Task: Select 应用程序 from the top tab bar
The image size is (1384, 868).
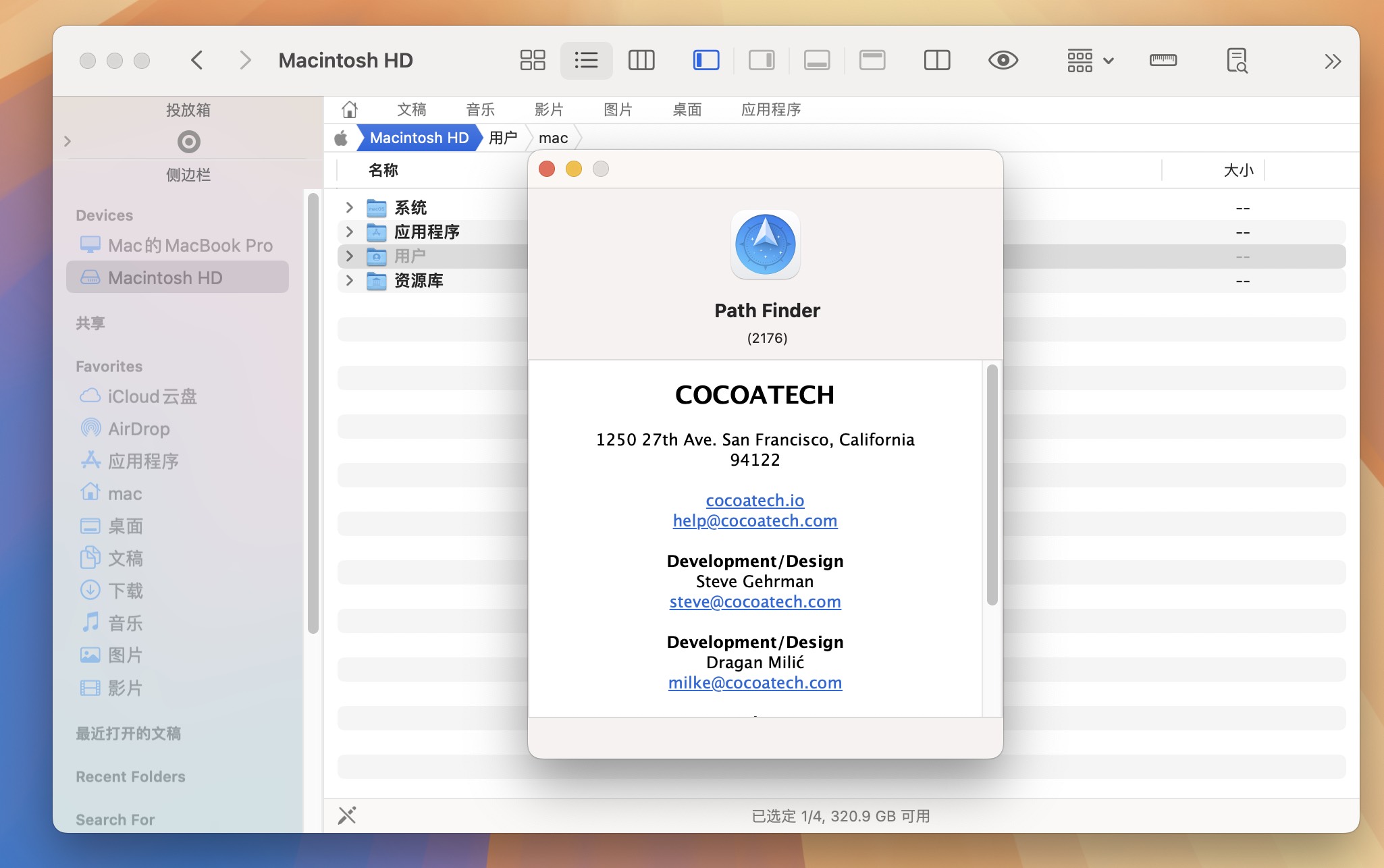Action: (x=771, y=108)
